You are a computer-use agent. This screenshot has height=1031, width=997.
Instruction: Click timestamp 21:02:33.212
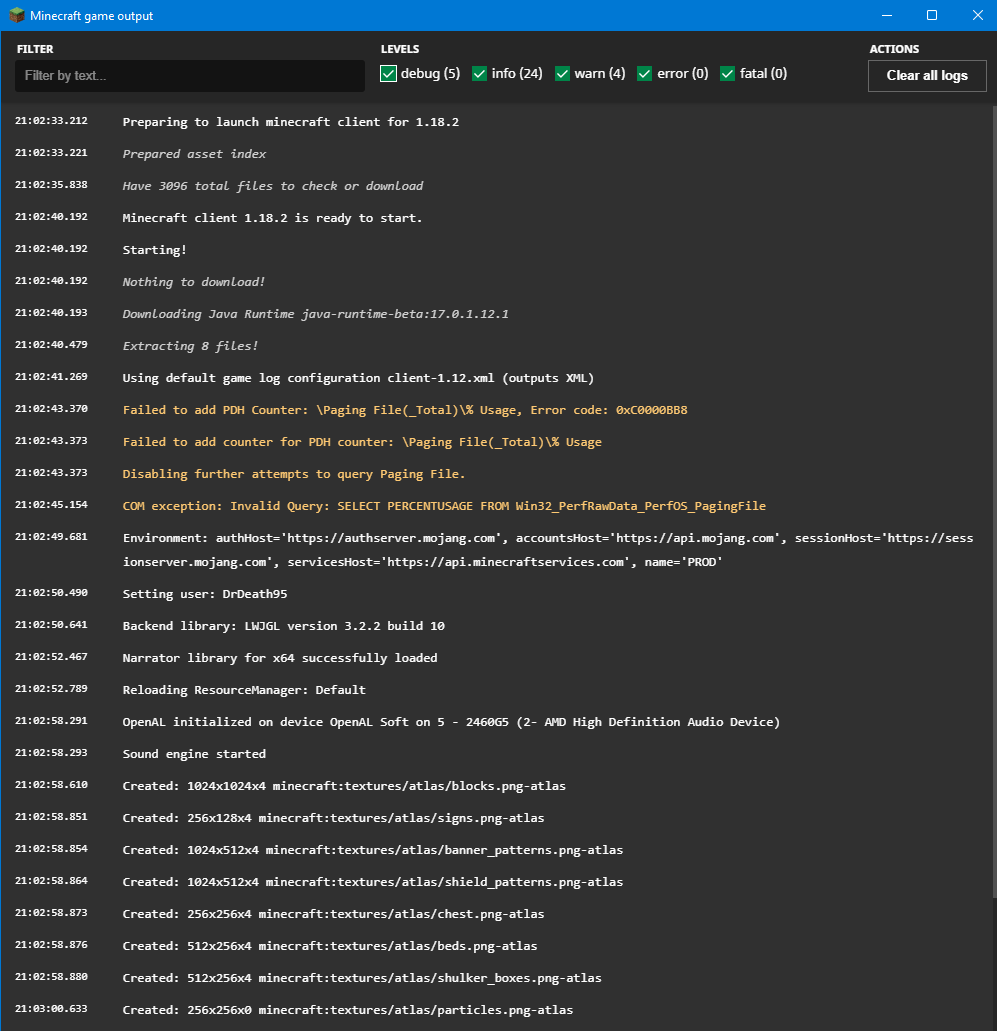tap(51, 121)
